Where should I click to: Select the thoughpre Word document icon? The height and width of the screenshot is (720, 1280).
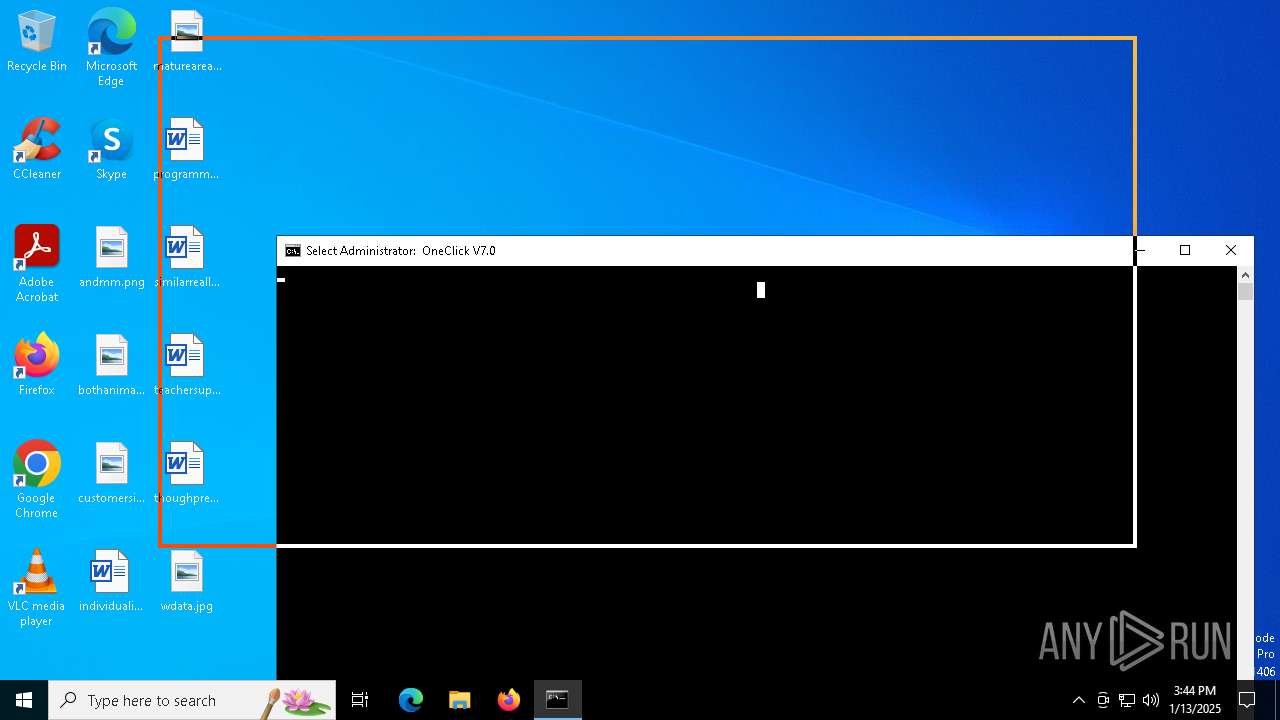pyautogui.click(x=186, y=473)
